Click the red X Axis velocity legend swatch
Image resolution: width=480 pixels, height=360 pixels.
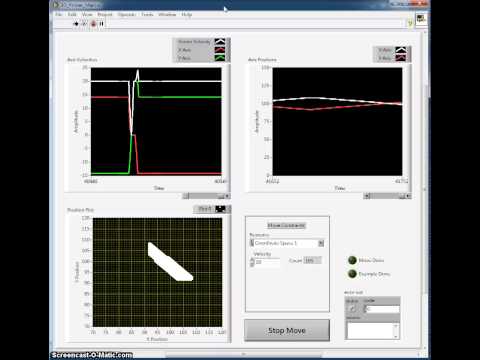point(220,50)
